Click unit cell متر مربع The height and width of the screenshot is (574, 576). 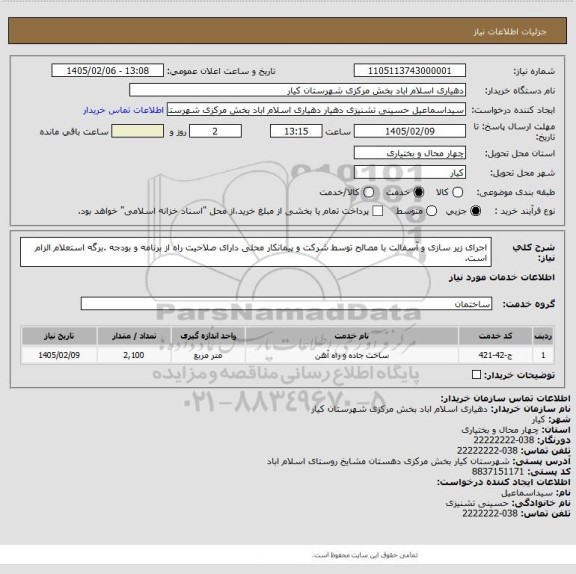pyautogui.click(x=208, y=355)
